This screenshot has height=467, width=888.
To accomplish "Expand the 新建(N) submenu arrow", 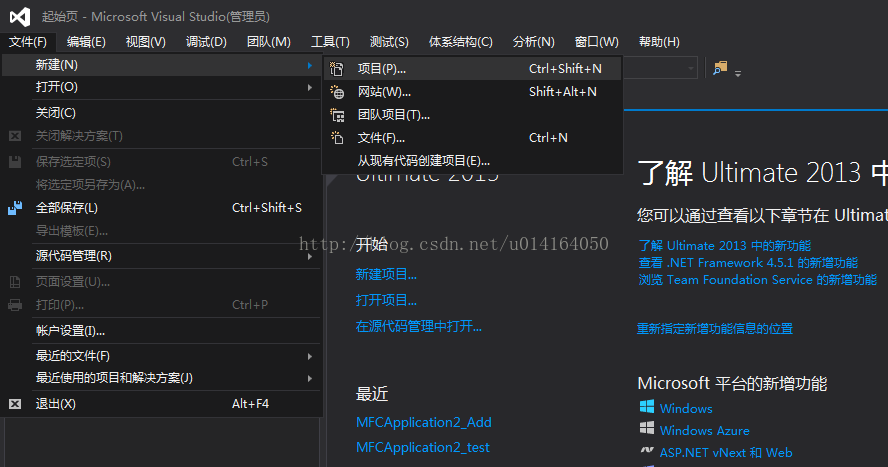I will [x=309, y=65].
